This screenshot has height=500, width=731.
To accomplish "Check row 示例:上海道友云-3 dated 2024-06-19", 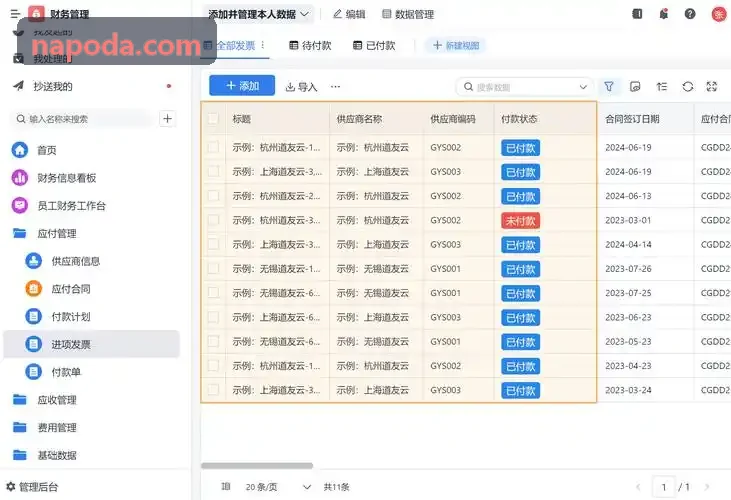I will click(213, 171).
